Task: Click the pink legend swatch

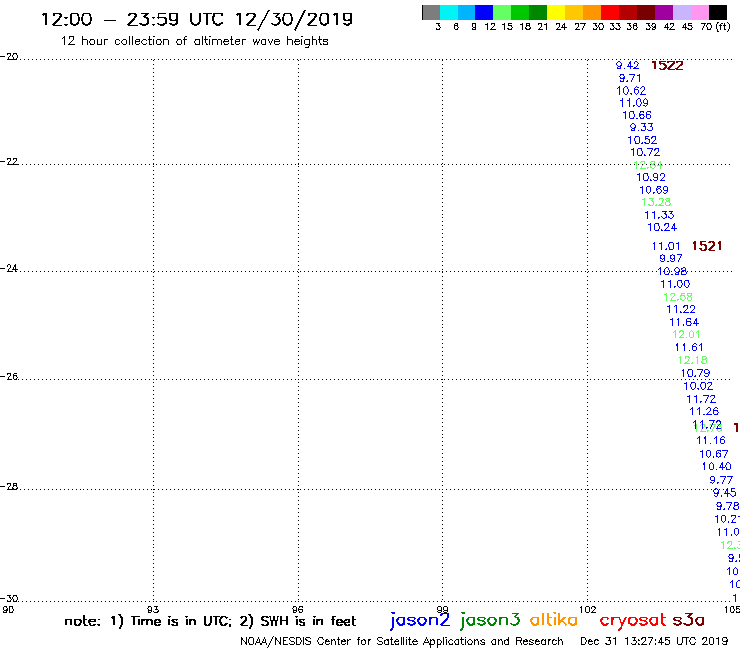Action: pyautogui.click(x=700, y=12)
